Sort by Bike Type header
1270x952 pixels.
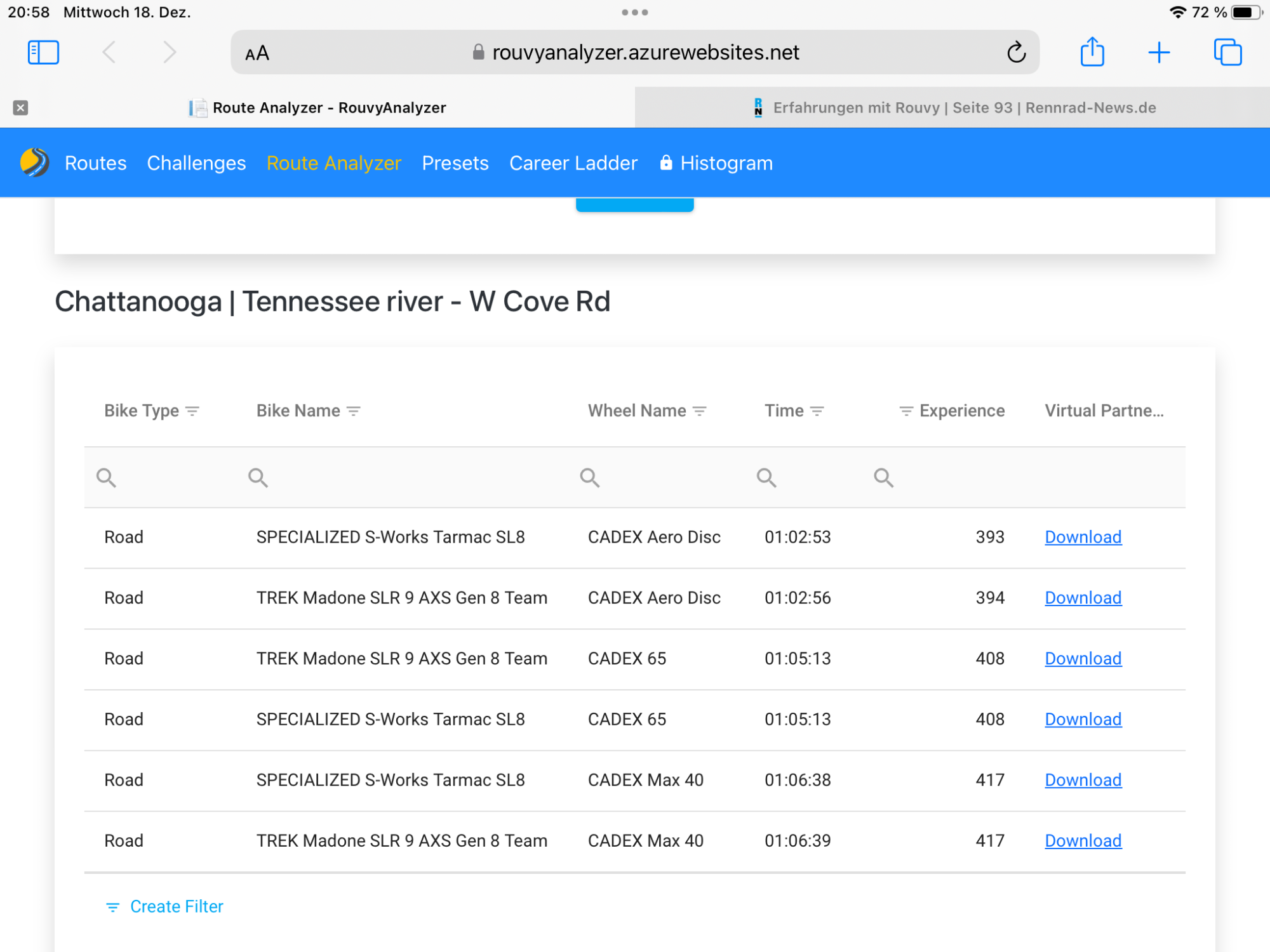tap(142, 411)
